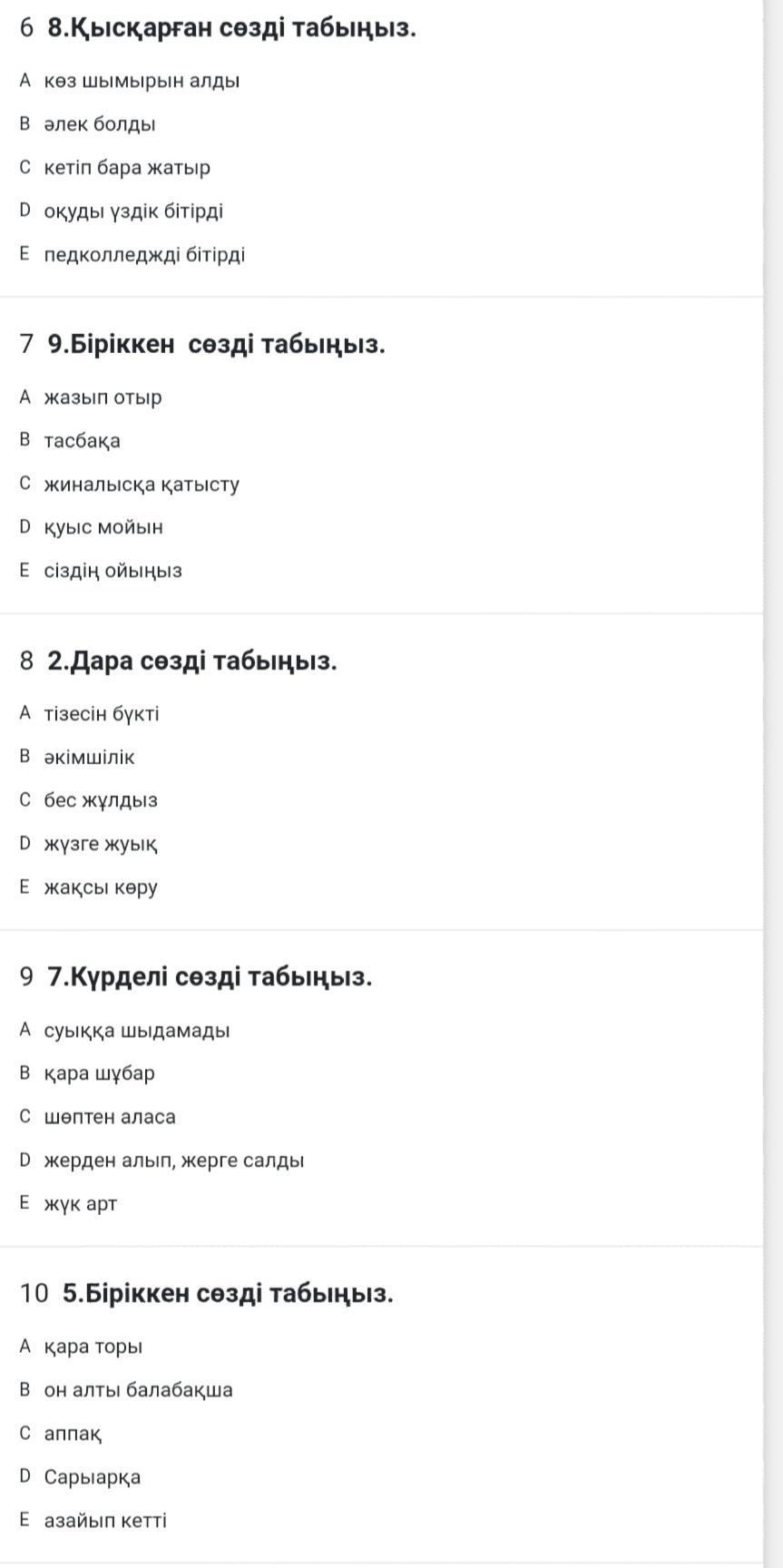
Task: Select answer E 'педколледжді бітірді'
Action: [x=144, y=255]
